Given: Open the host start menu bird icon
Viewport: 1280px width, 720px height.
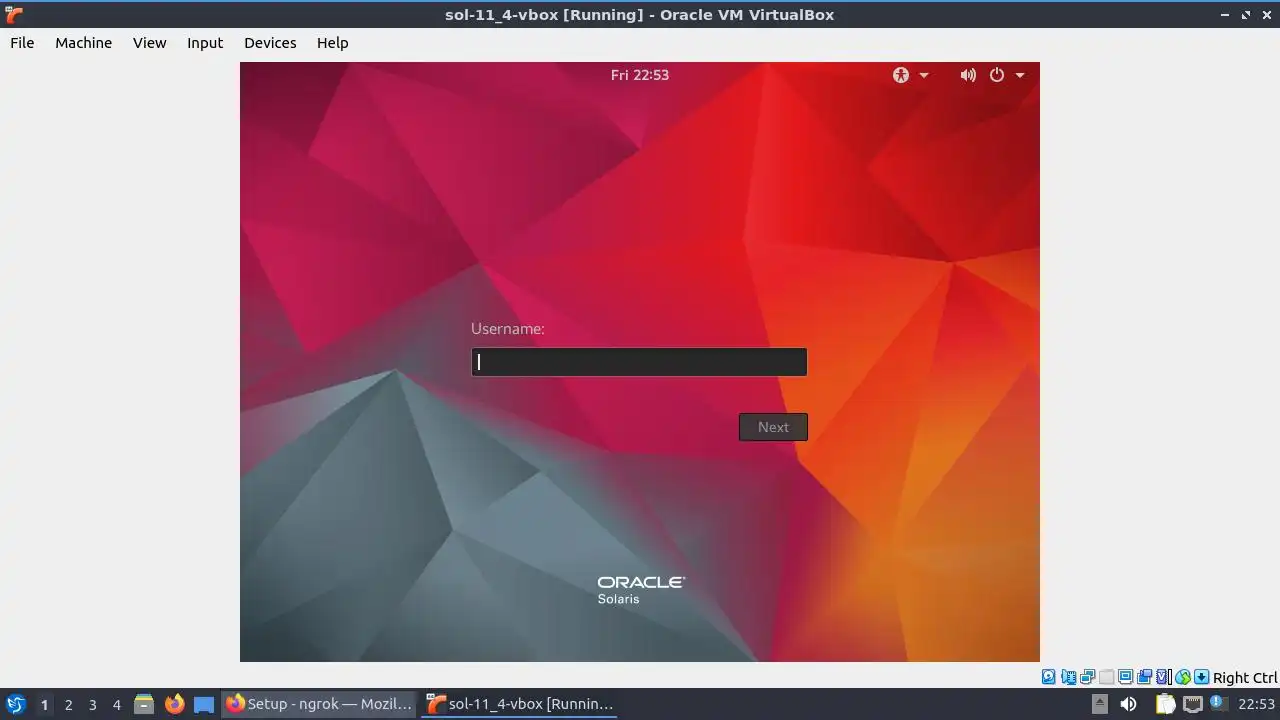Looking at the screenshot, I should click(x=15, y=704).
